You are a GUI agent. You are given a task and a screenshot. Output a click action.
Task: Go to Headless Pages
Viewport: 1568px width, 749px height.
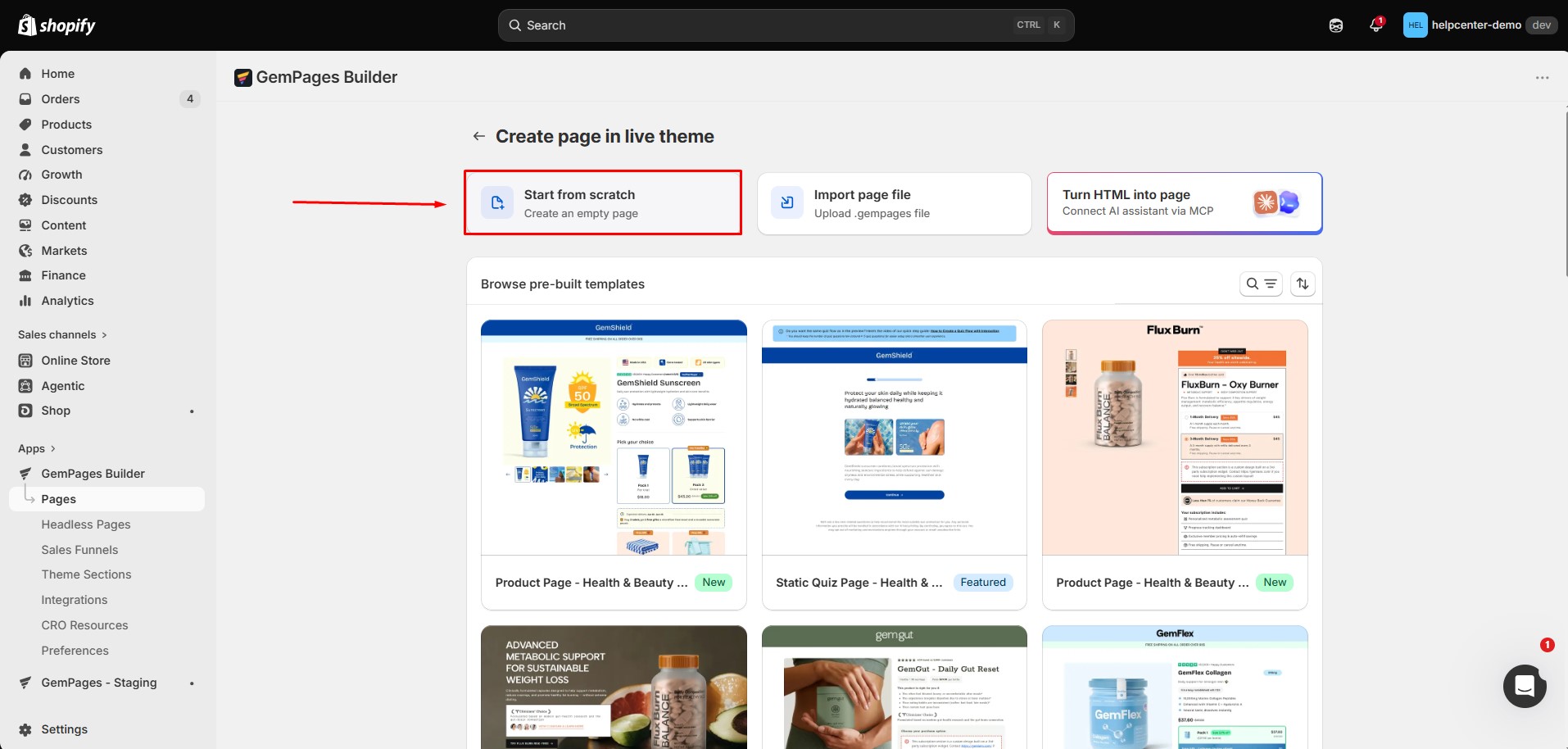(x=86, y=524)
